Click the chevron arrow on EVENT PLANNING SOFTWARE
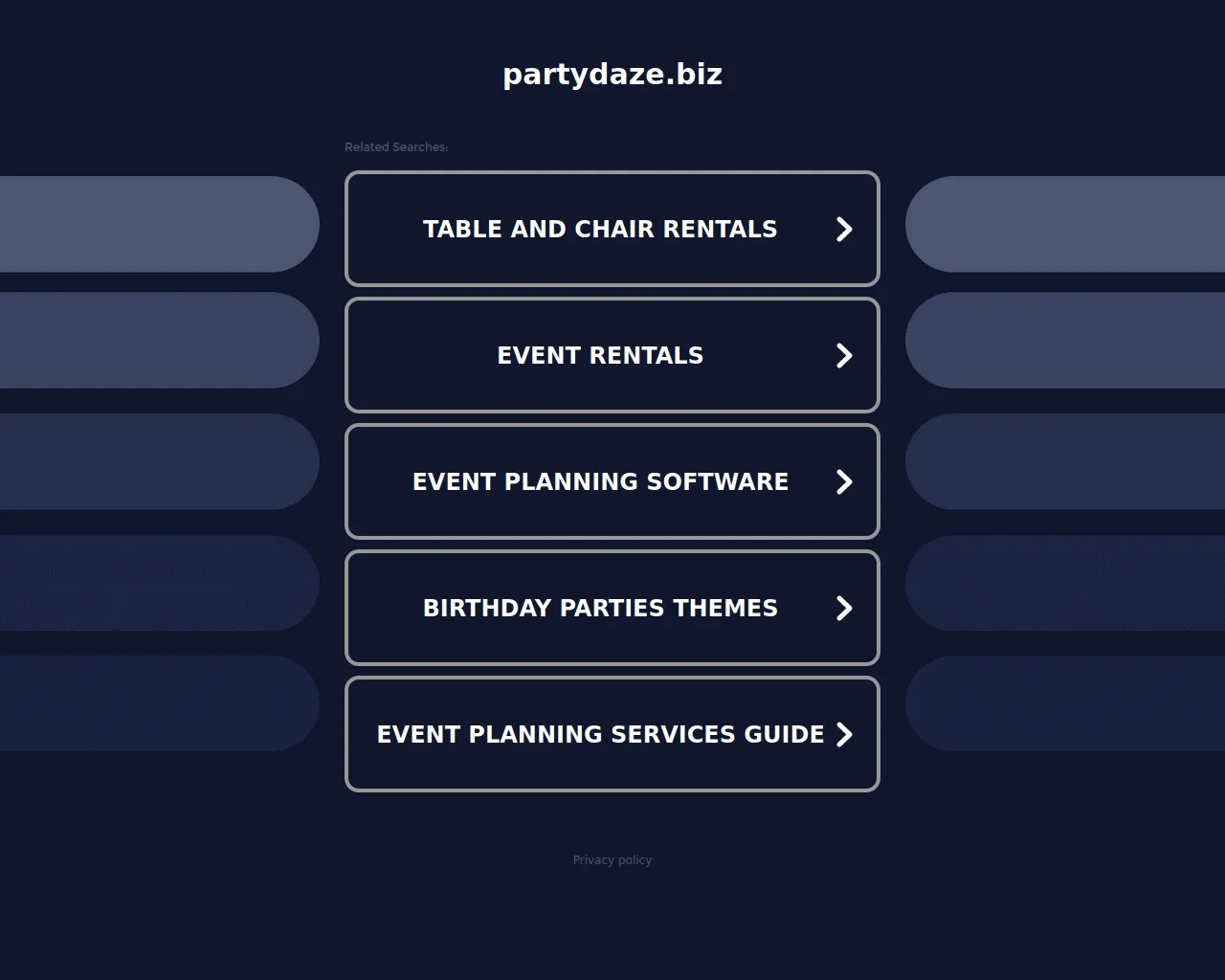Viewport: 1225px width, 980px height. 843,481
